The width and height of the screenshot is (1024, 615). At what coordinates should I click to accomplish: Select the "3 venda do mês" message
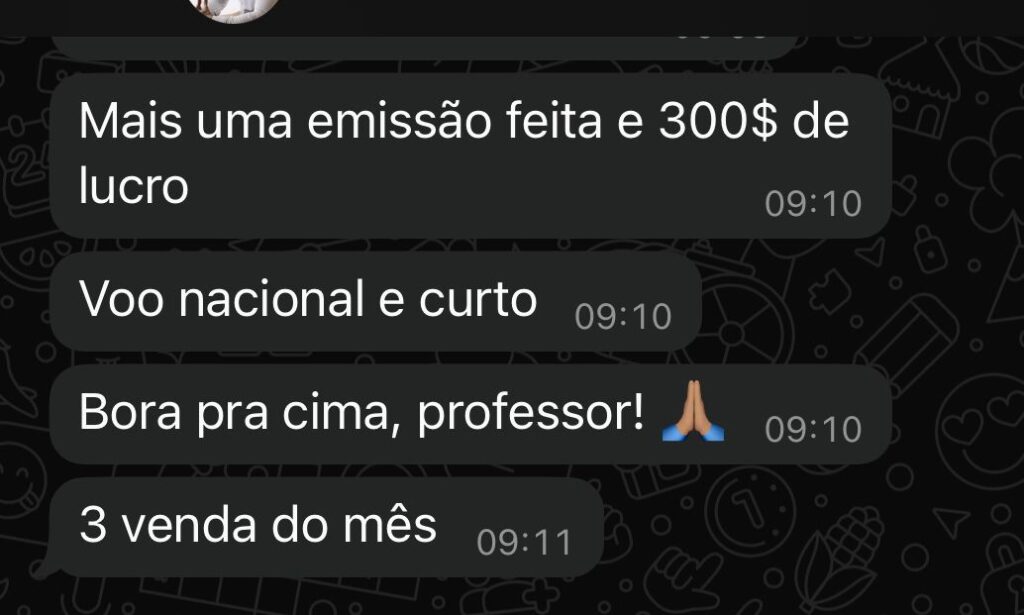point(327,527)
